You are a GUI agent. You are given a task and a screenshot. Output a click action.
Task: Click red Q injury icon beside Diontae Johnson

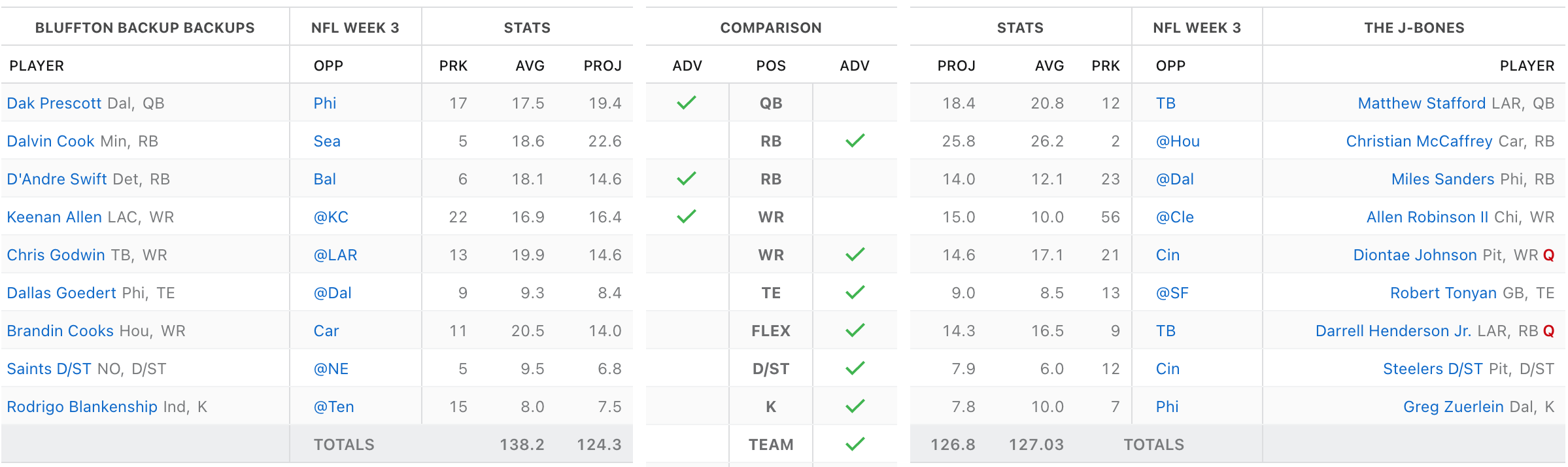1548,255
